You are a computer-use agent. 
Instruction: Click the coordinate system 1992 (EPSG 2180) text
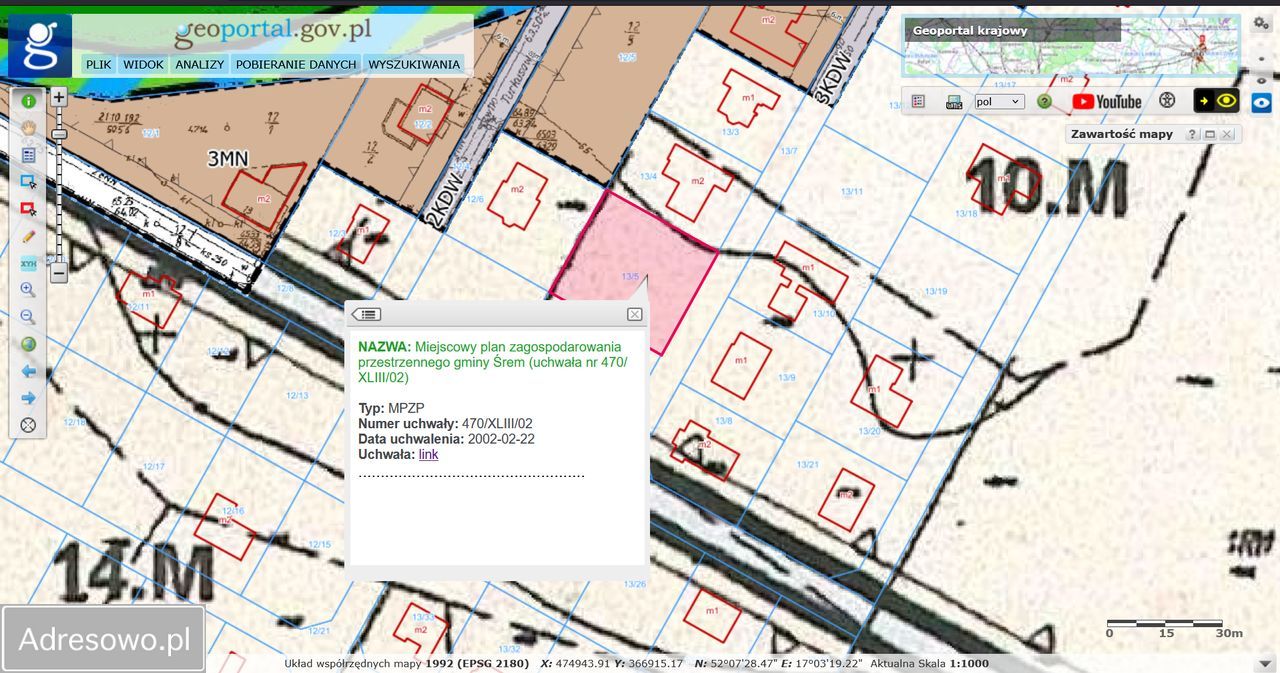pos(479,663)
